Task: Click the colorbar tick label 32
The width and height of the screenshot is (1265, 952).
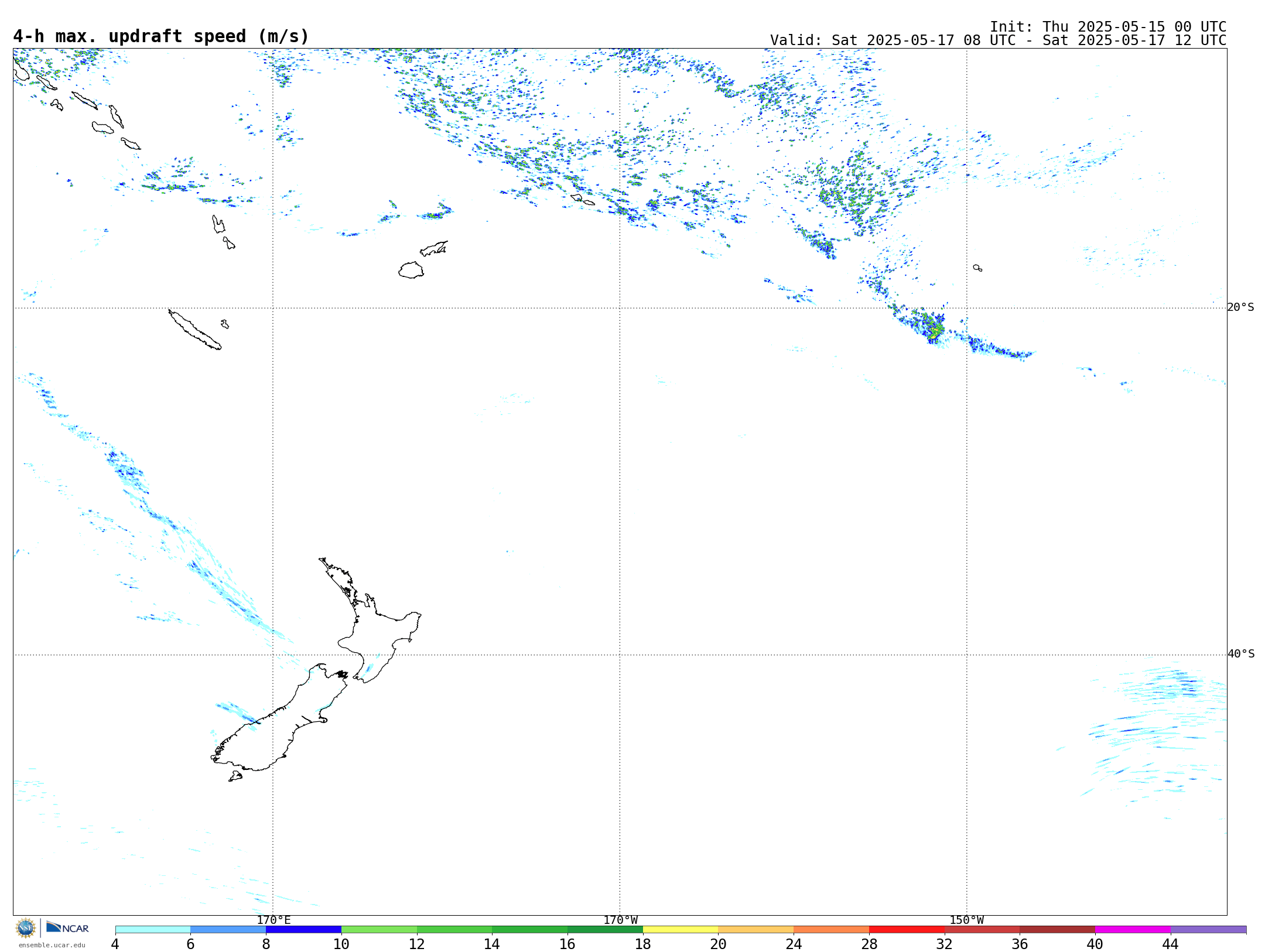Action: tap(945, 944)
